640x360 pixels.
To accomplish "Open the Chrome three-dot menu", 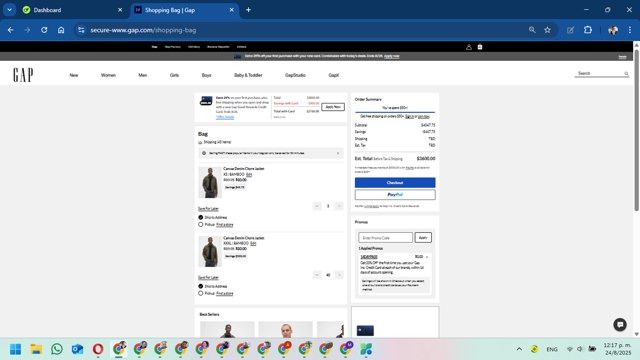I will click(x=630, y=30).
